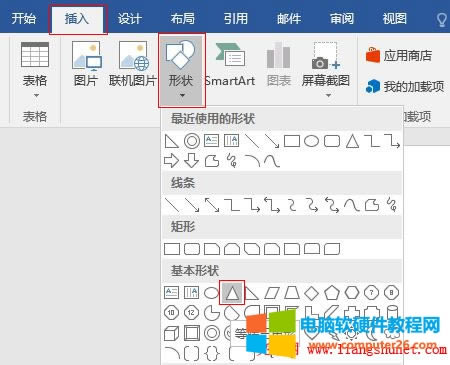The height and width of the screenshot is (365, 450).
Task: Click the lightbulb Tell Me icon
Action: click(x=442, y=20)
